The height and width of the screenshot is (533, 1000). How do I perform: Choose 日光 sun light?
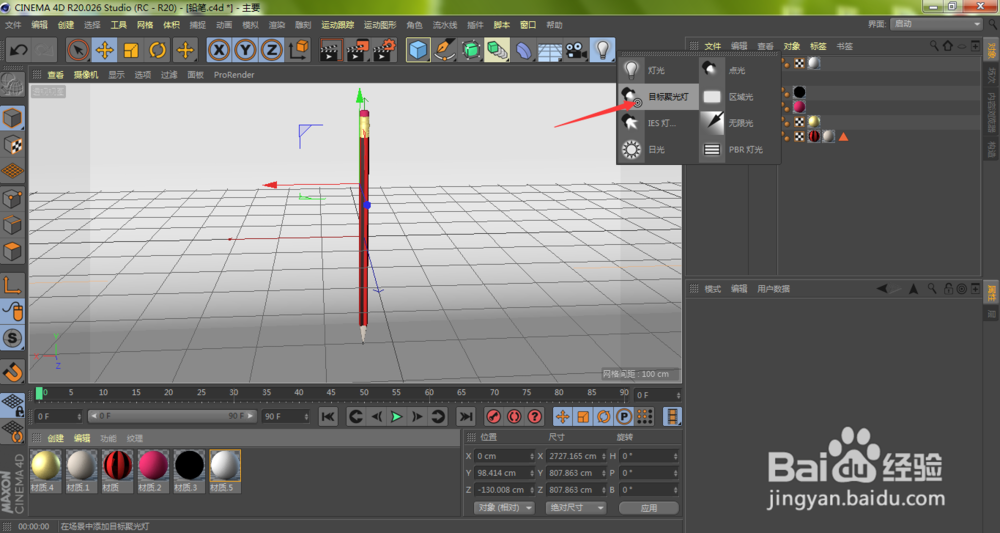click(x=657, y=149)
